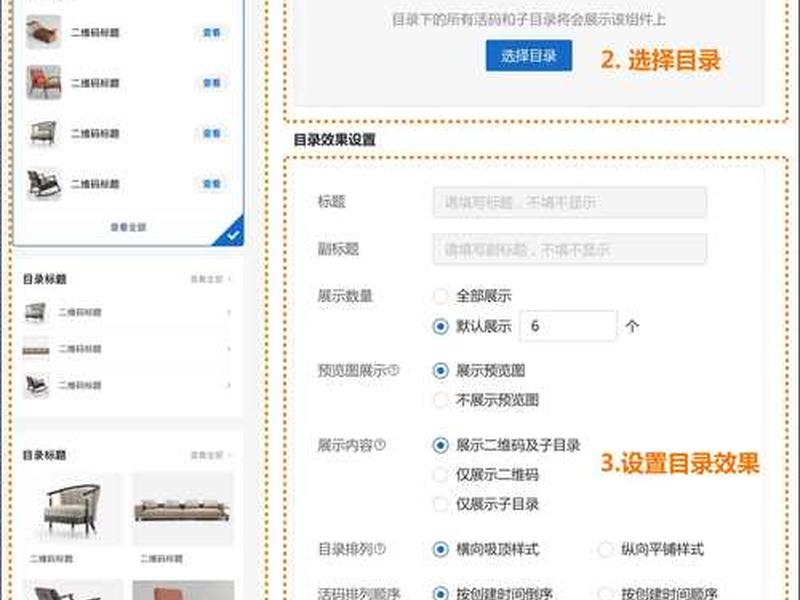Click the default display count field showing 6
The image size is (800, 600).
pos(567,326)
